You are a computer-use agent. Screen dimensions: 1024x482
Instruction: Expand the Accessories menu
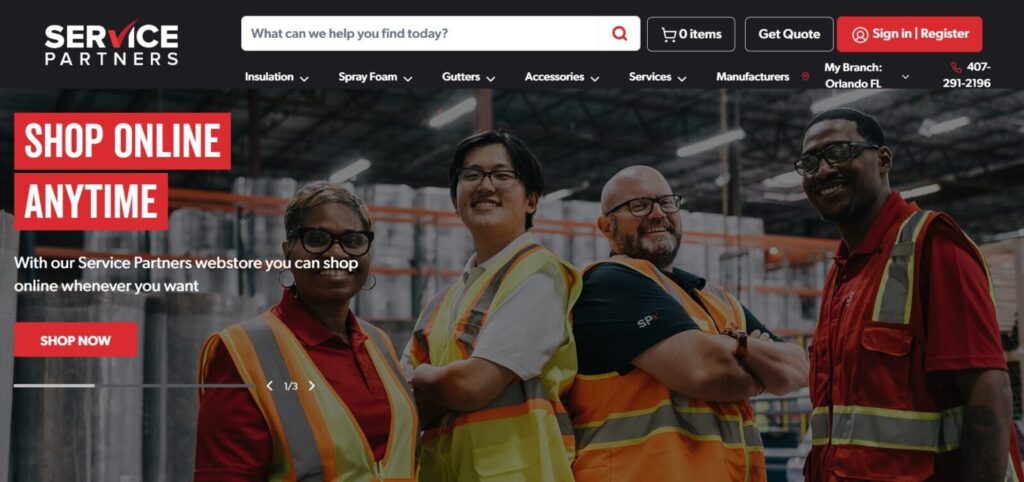pyautogui.click(x=562, y=77)
